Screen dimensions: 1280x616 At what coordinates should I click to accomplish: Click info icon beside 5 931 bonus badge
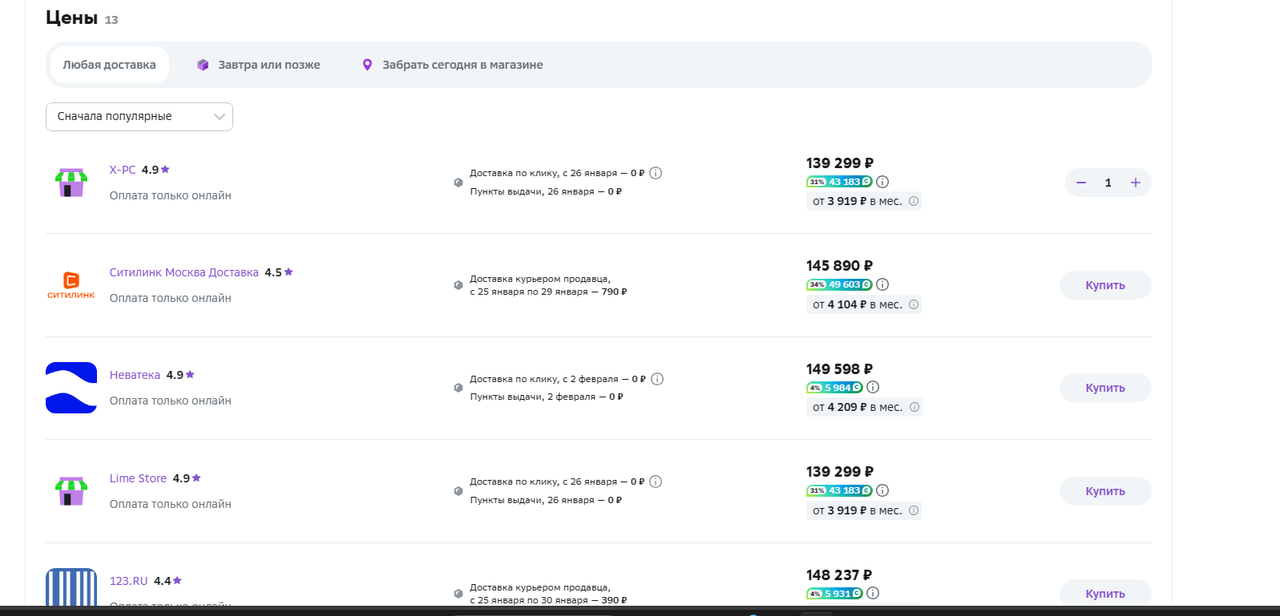coord(873,593)
